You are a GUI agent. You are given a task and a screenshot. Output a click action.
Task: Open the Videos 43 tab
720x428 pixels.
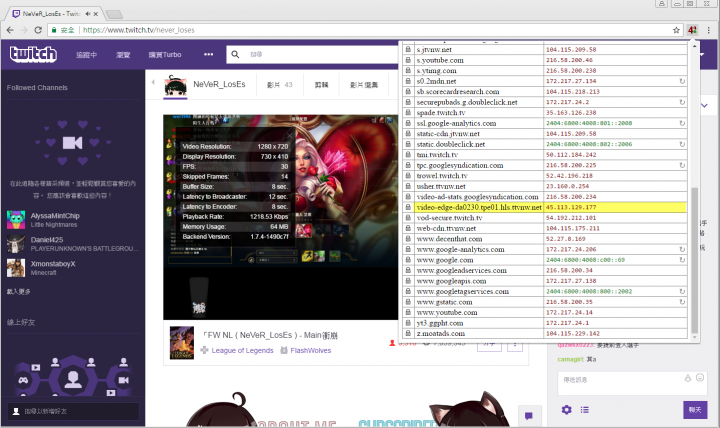click(280, 85)
